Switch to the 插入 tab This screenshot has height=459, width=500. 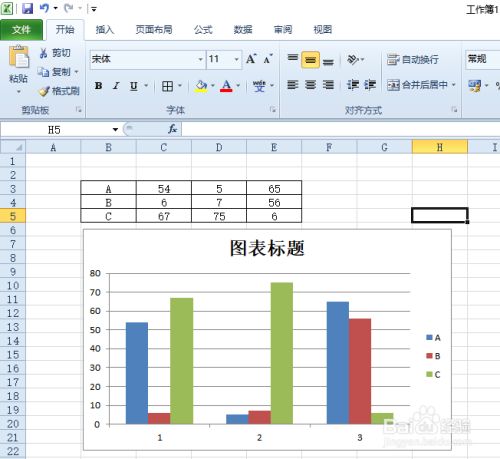click(105, 30)
